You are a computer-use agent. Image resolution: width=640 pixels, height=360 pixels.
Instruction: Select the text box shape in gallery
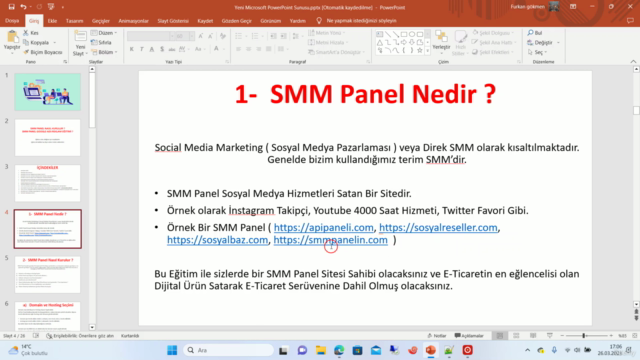tap(380, 35)
